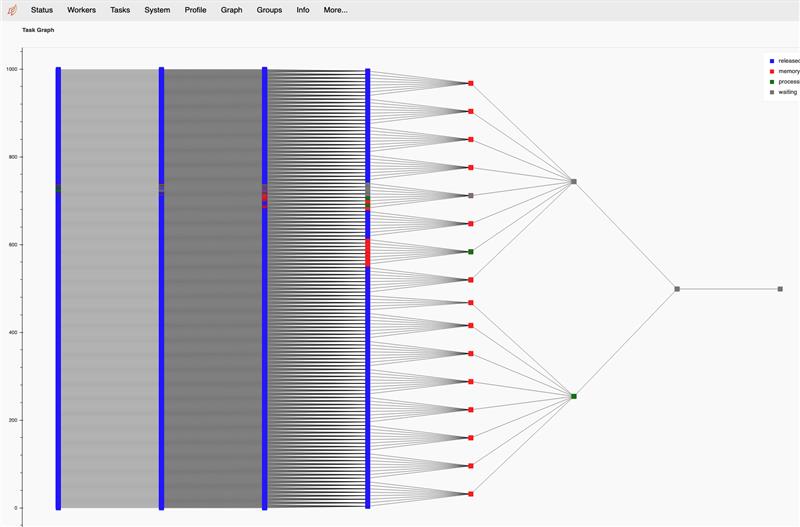Go to the Tasks page
Image resolution: width=800 pixels, height=527 pixels.
click(120, 10)
